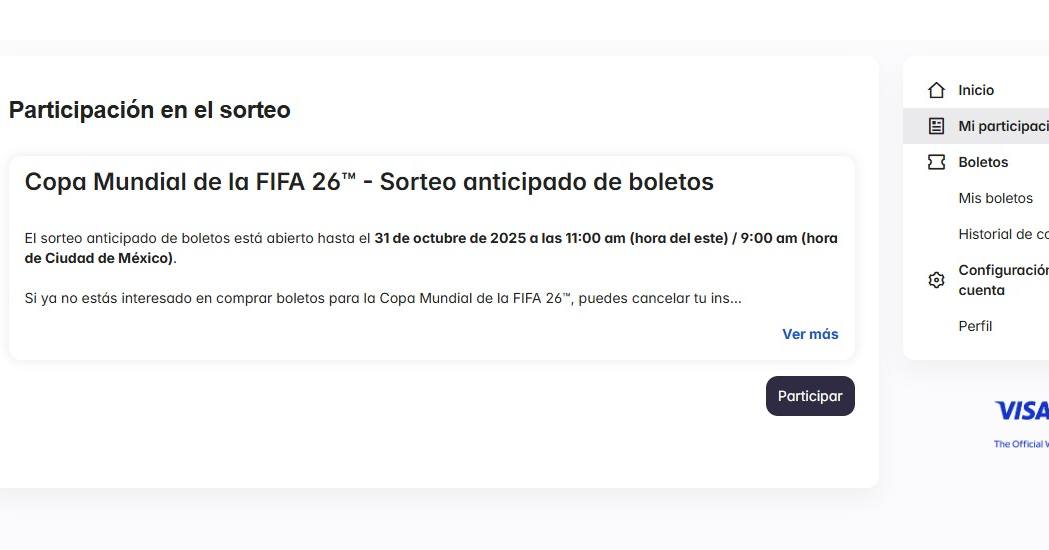Go to Inicio in the sidebar
The image size is (1049, 550).
[976, 90]
